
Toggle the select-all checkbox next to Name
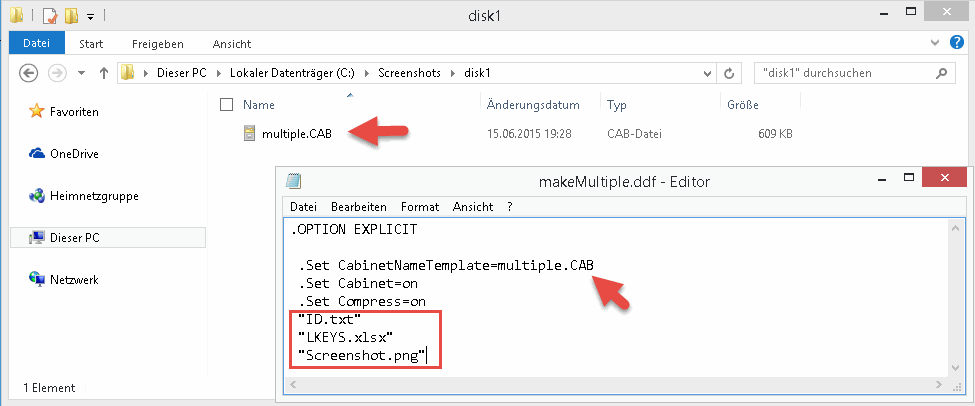(226, 104)
